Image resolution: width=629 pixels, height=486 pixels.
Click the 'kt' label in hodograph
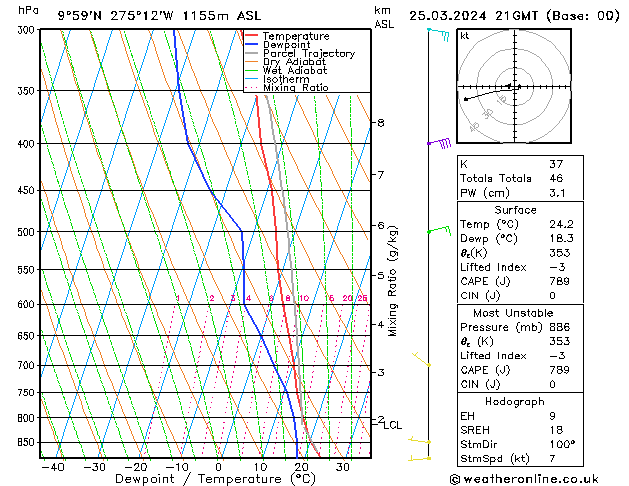point(465,36)
